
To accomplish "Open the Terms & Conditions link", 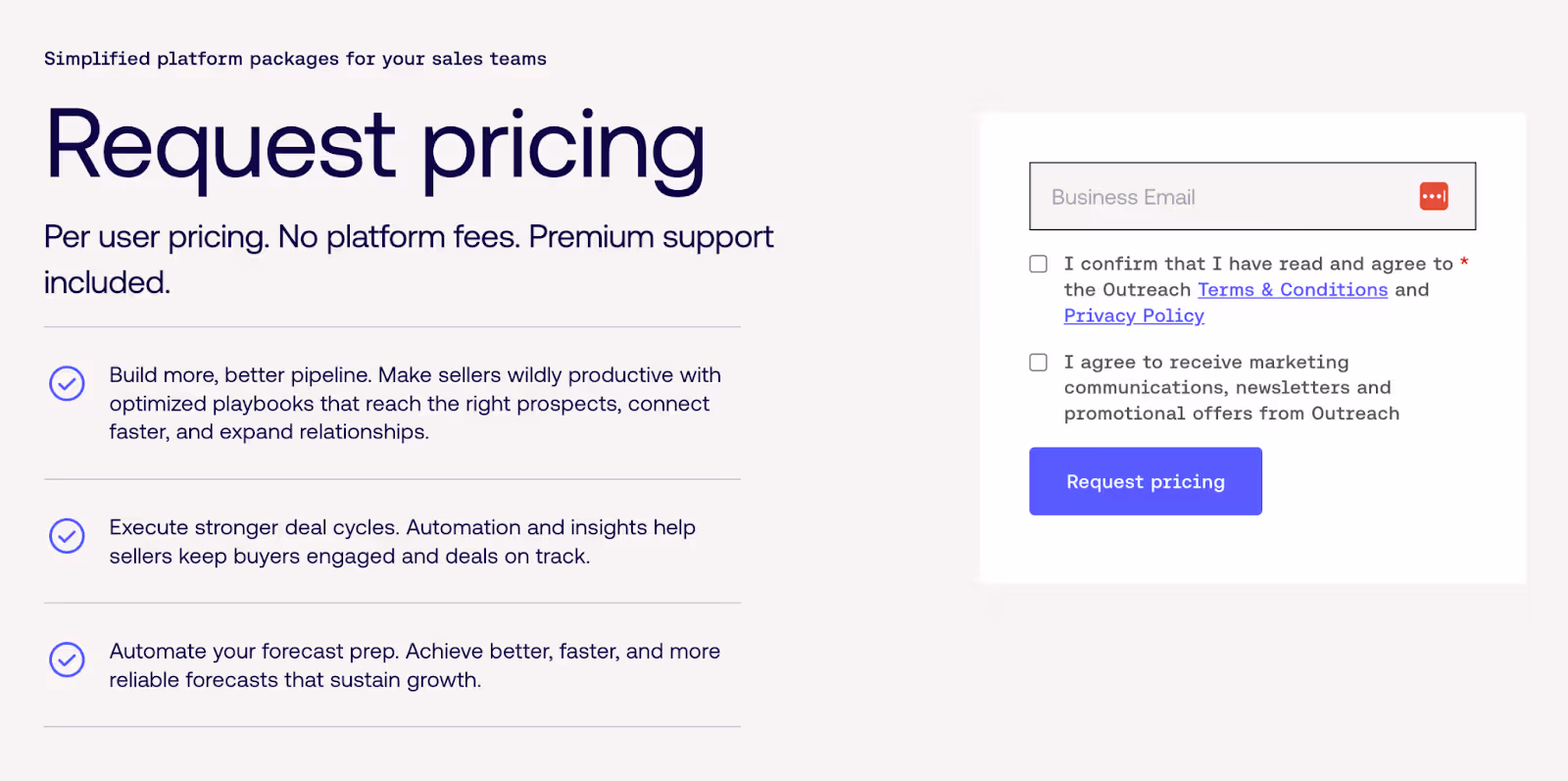I will click(1292, 290).
